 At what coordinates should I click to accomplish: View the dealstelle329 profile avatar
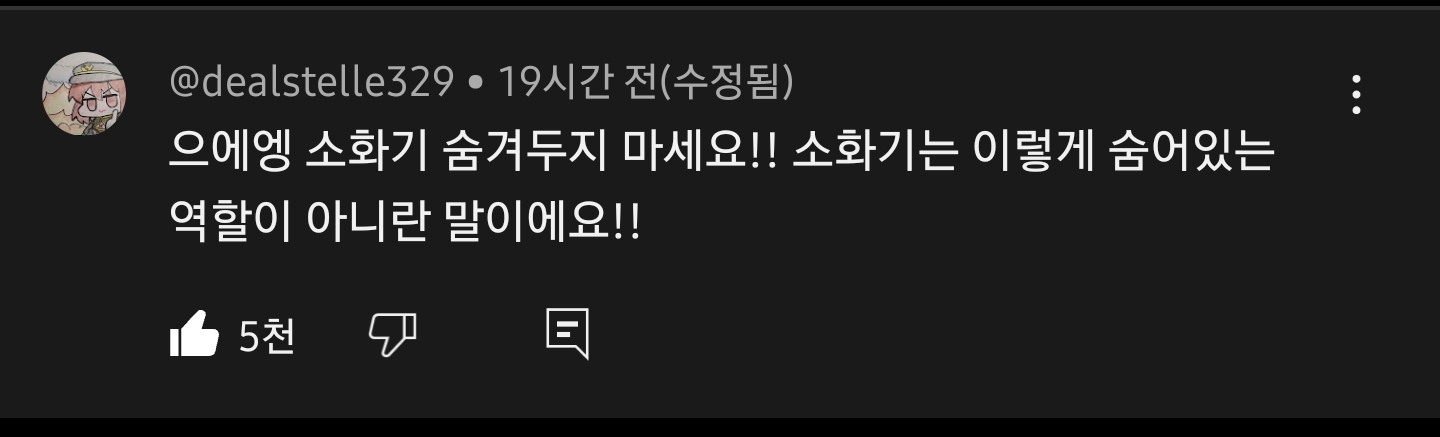[x=84, y=94]
